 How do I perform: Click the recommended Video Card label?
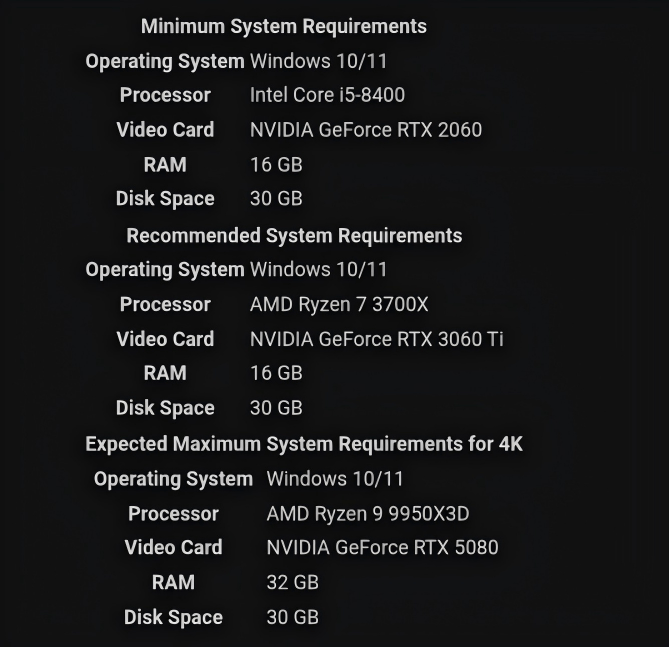[165, 339]
